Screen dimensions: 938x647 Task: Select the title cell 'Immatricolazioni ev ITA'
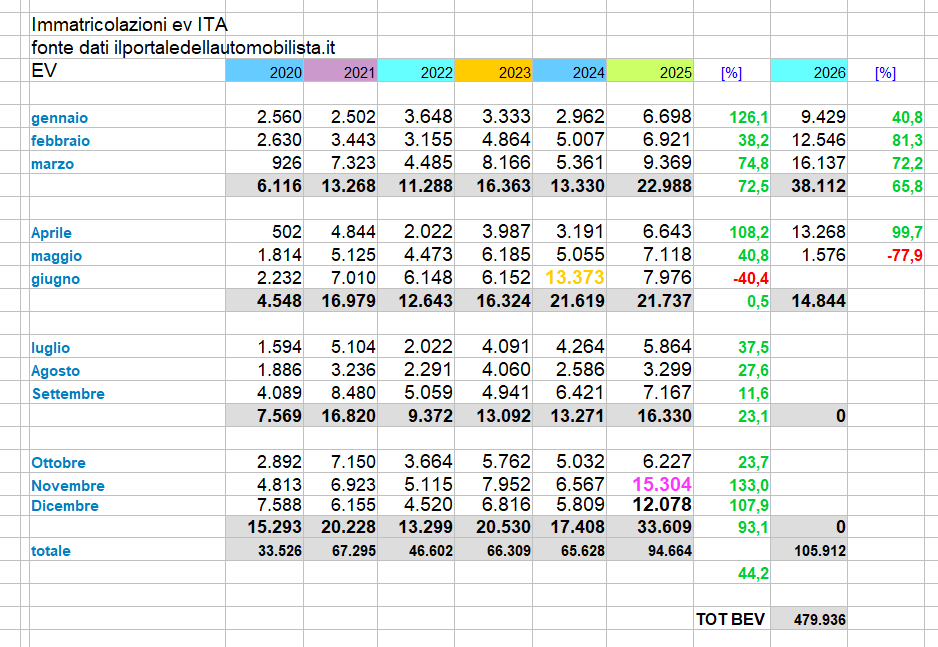(129, 25)
